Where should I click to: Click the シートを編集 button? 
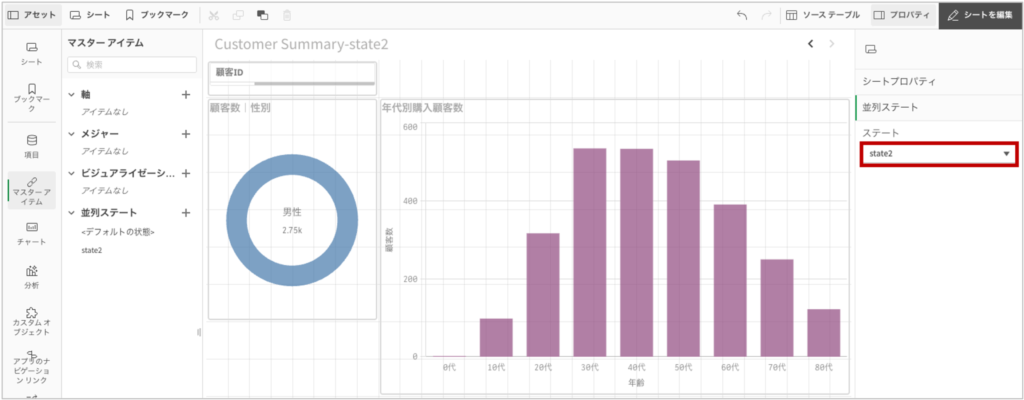click(980, 16)
